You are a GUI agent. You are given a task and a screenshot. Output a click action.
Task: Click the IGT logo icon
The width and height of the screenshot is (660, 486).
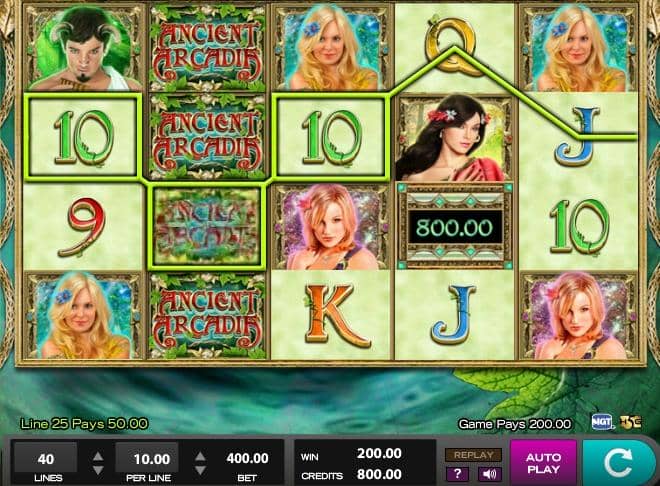click(x=602, y=422)
